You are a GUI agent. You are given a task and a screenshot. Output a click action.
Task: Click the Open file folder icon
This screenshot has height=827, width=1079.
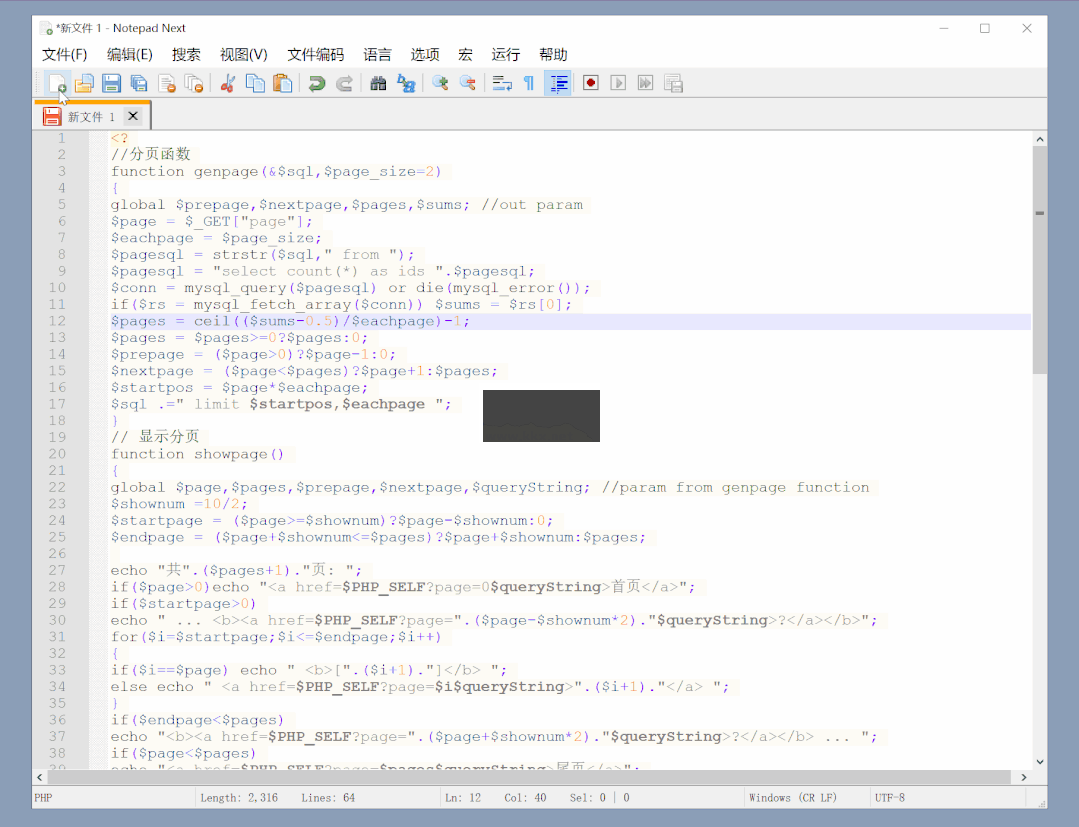click(x=85, y=84)
